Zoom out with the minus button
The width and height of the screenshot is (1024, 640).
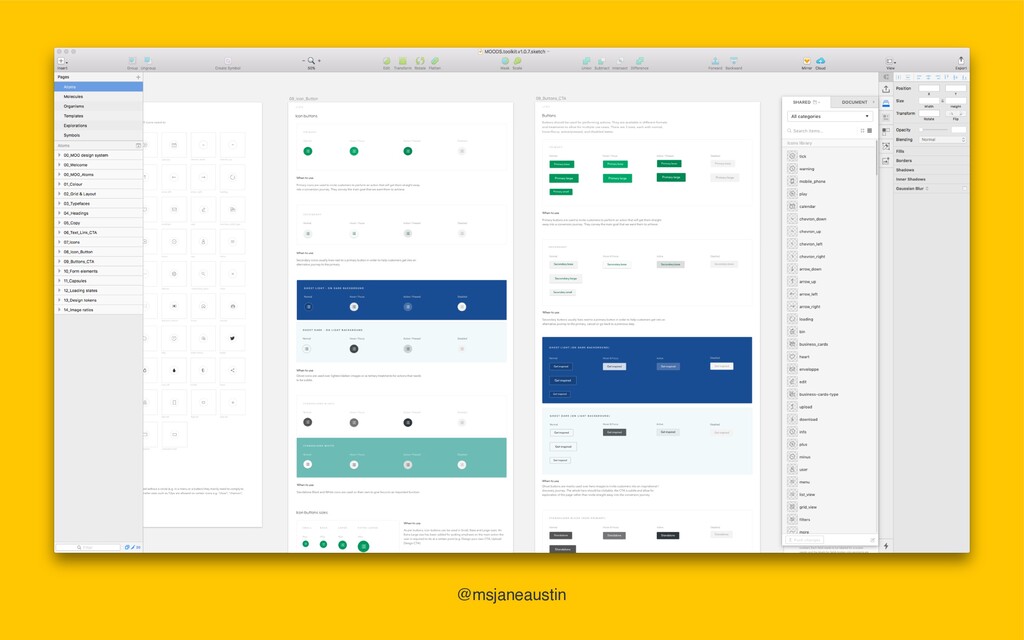point(304,61)
